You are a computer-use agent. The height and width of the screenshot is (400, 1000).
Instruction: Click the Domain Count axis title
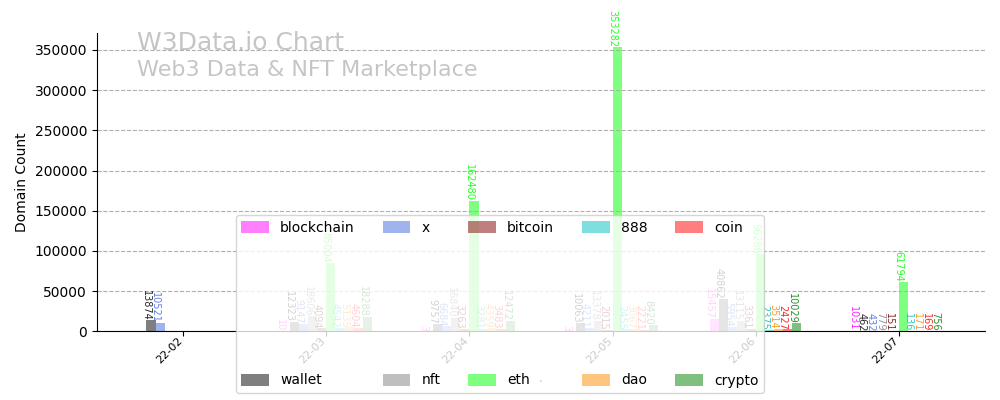pyautogui.click(x=21, y=183)
